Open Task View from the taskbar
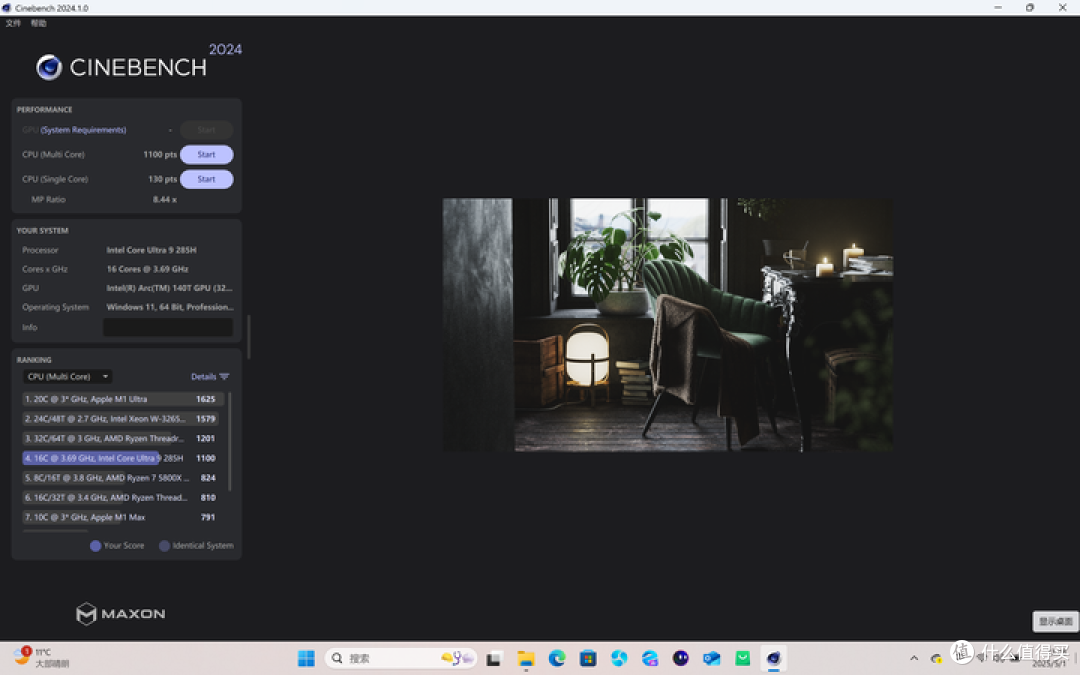 494,659
